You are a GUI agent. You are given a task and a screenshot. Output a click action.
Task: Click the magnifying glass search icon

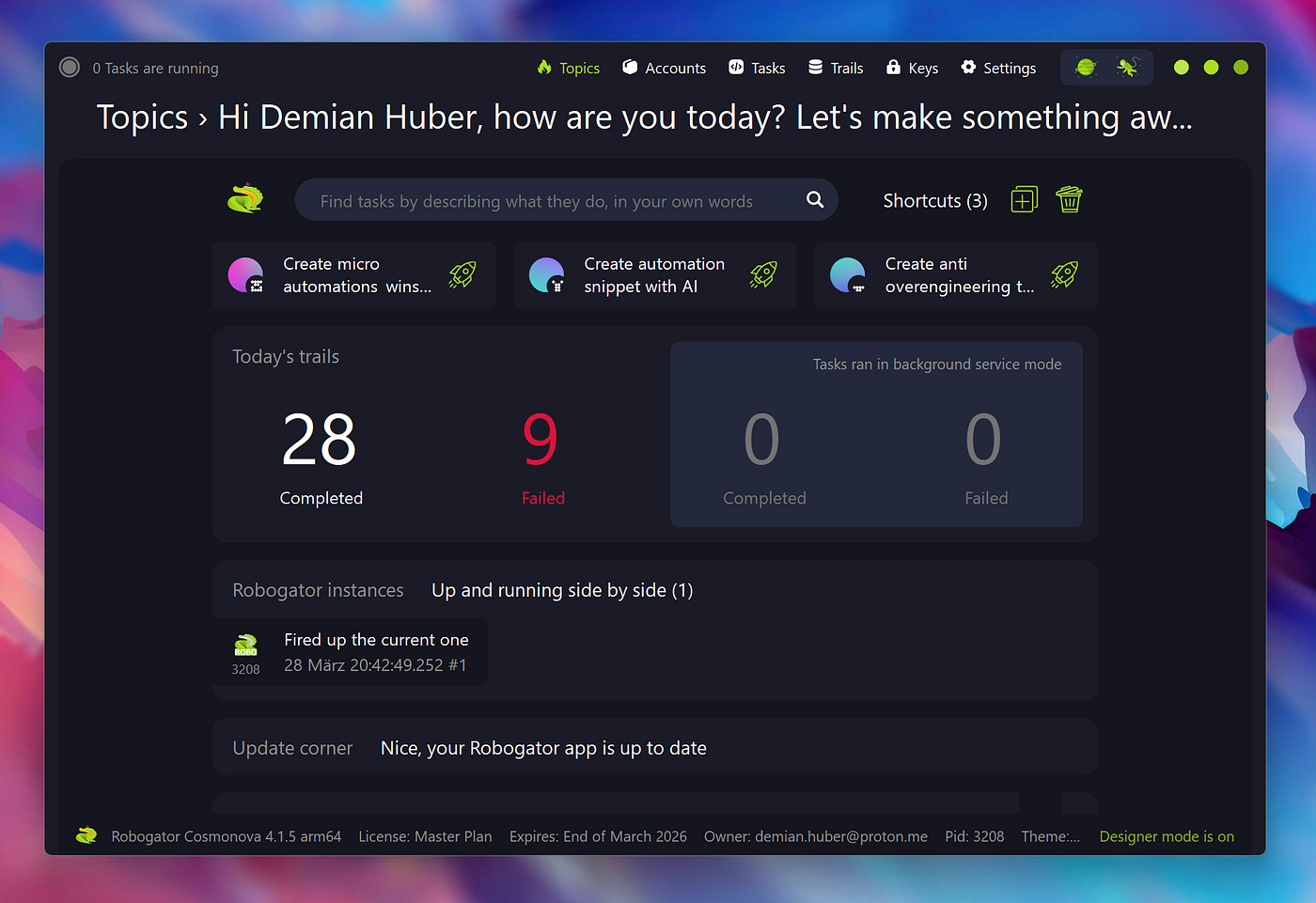tap(815, 199)
